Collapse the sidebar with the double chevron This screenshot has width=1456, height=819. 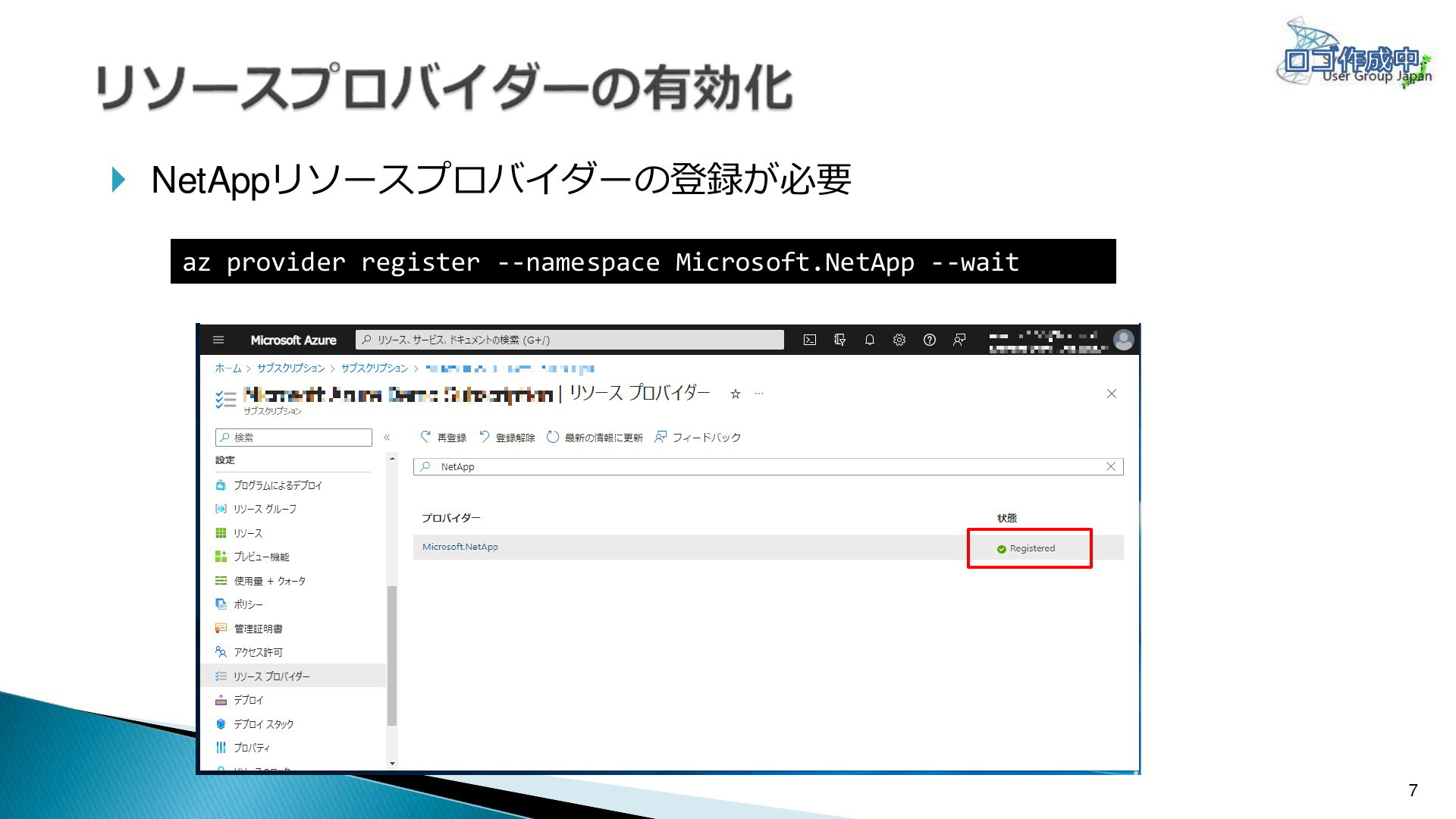(x=387, y=438)
